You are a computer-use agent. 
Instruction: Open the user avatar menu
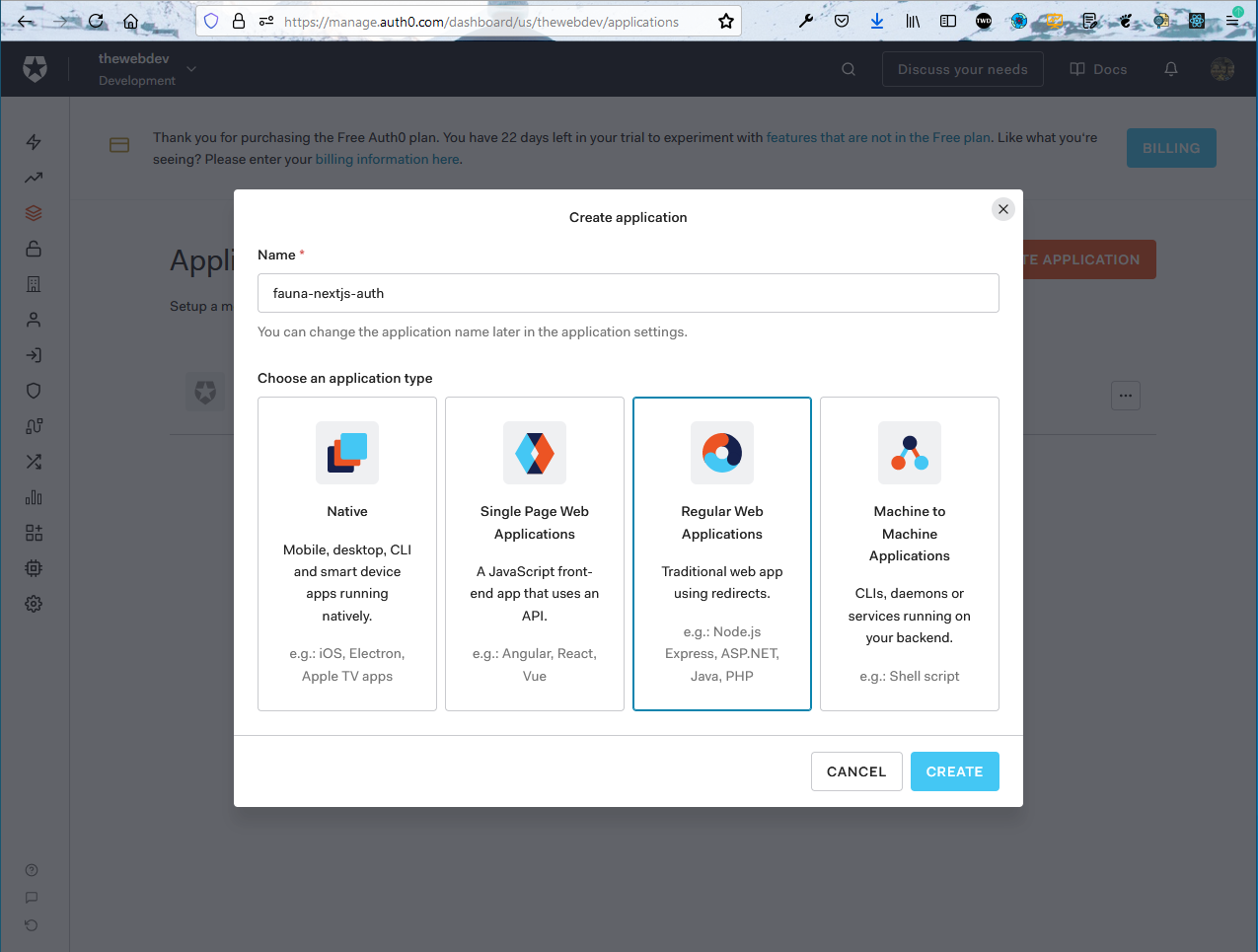click(1222, 69)
